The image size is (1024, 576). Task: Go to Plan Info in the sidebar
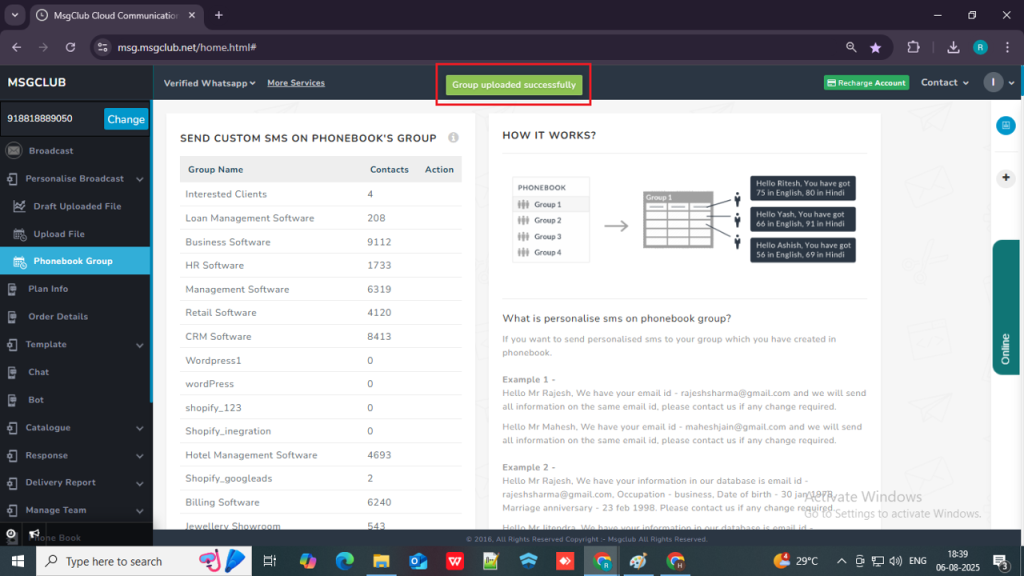tap(48, 289)
